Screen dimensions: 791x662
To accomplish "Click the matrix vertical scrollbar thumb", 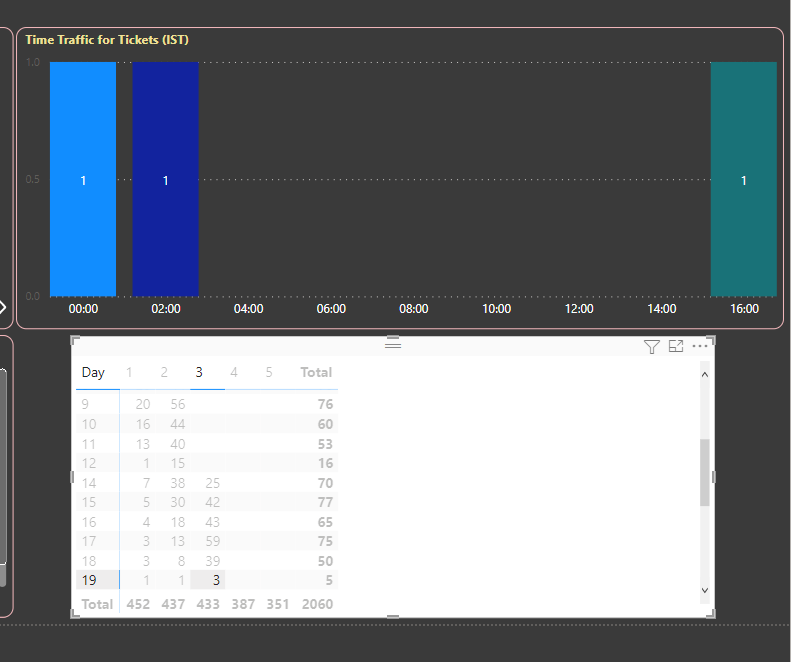I will click(x=705, y=472).
